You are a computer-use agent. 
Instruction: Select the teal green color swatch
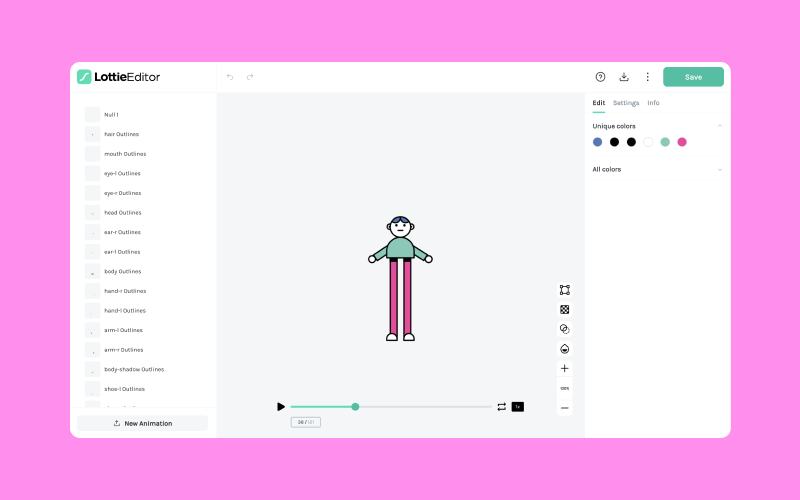(665, 142)
